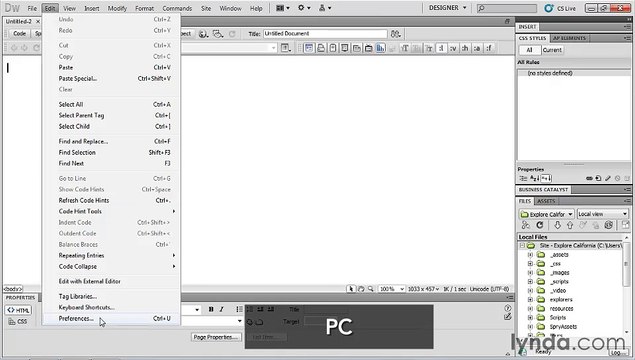Show CSS properties in category view
Viewport: 635px width, 360px height.
[x=523, y=178]
